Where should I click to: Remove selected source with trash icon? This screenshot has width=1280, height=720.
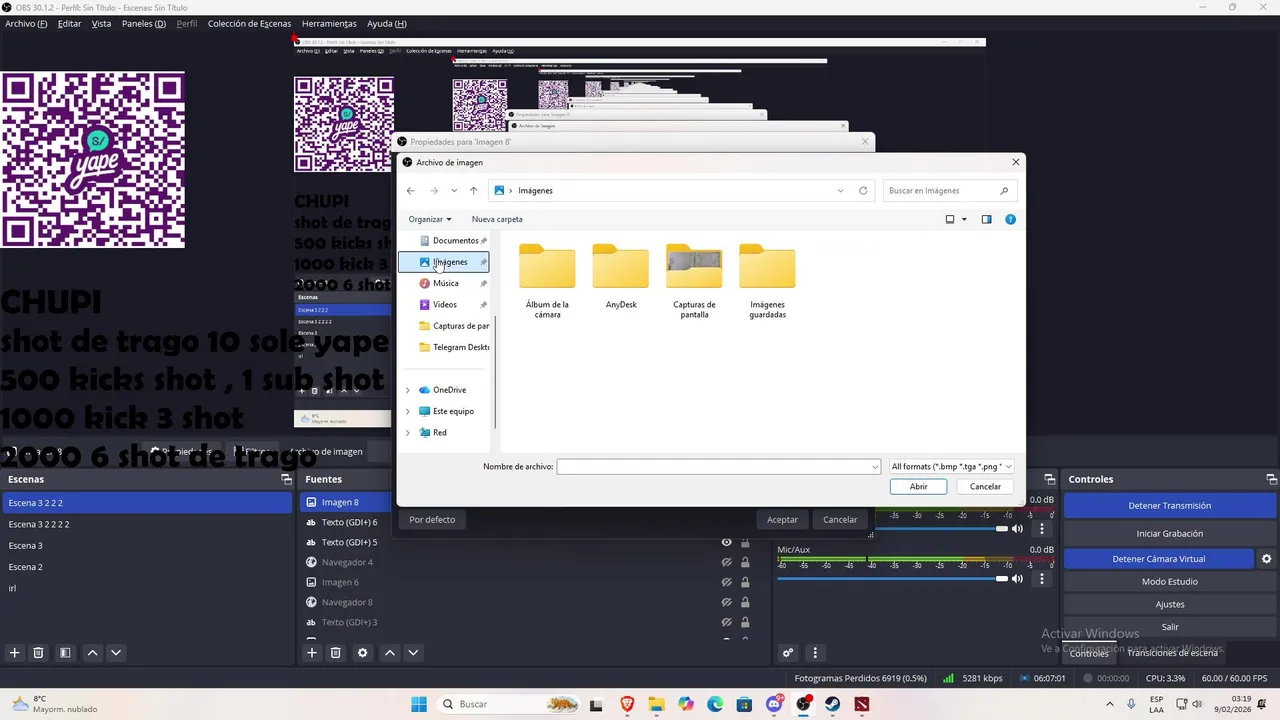pos(336,653)
